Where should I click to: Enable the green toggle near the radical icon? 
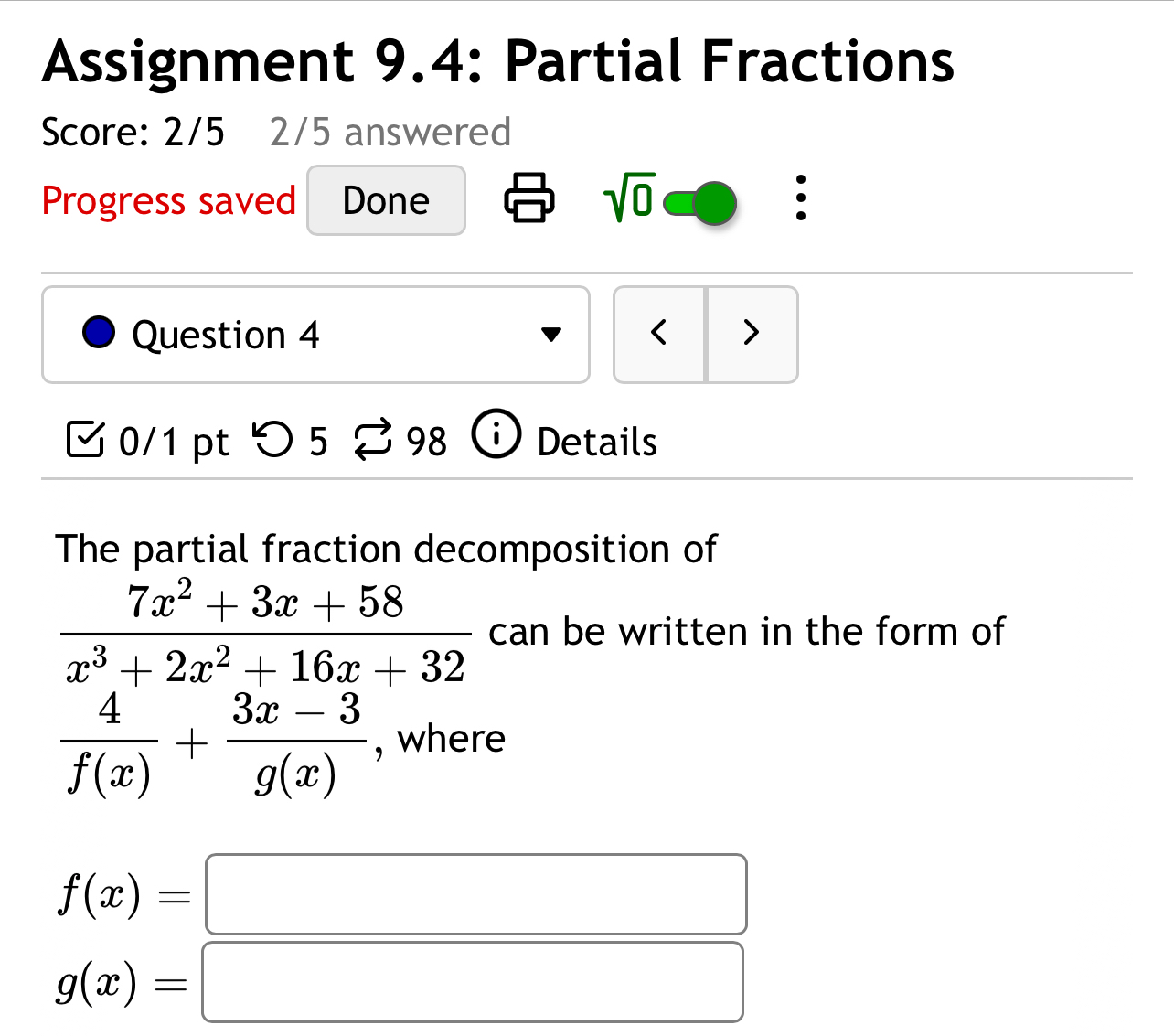[x=700, y=201]
